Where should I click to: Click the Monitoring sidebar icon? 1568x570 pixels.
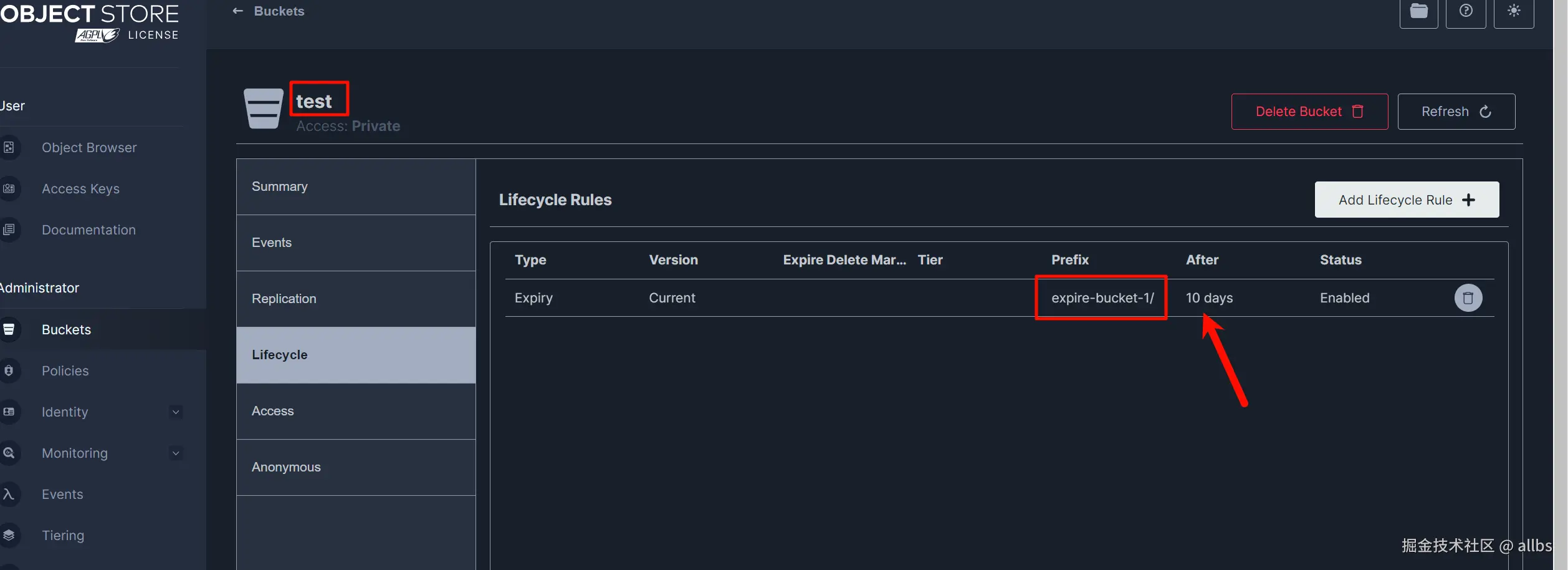click(x=9, y=453)
